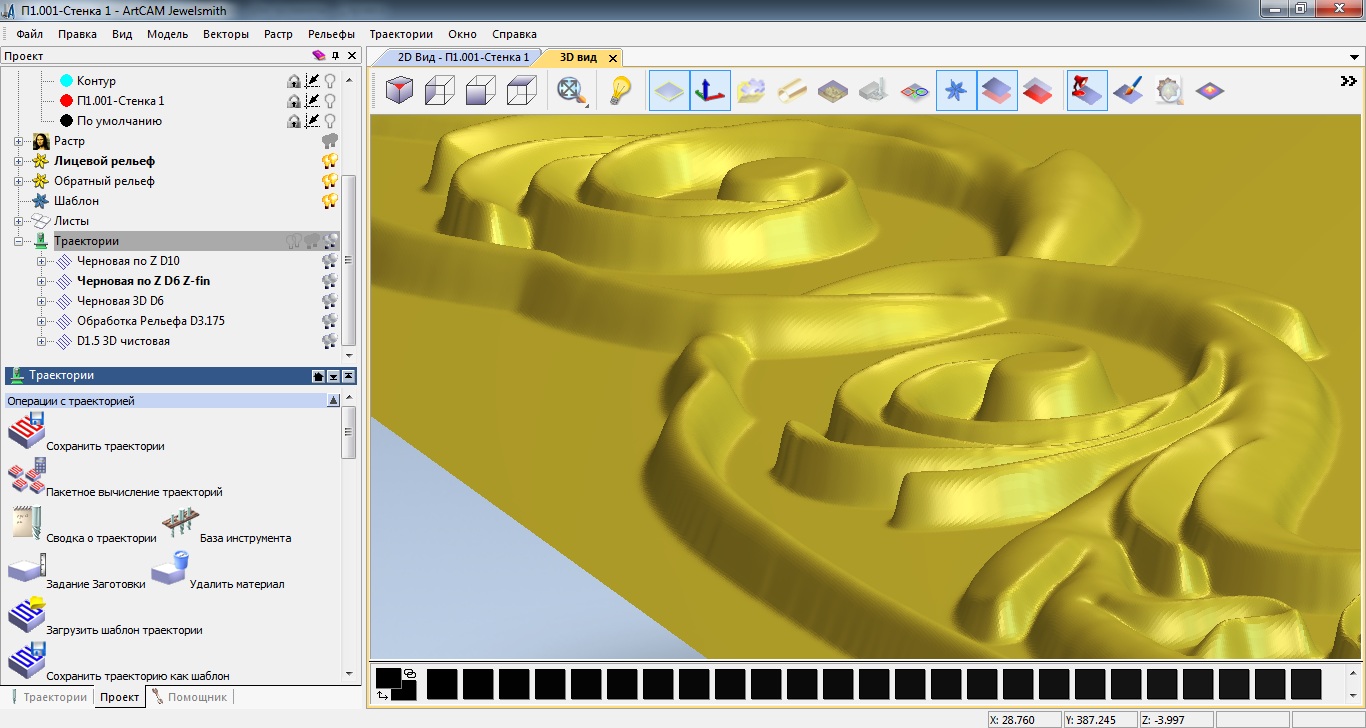Click the red colour dot of П1.001-Стенка 1
This screenshot has height=728, width=1366.
click(66, 100)
